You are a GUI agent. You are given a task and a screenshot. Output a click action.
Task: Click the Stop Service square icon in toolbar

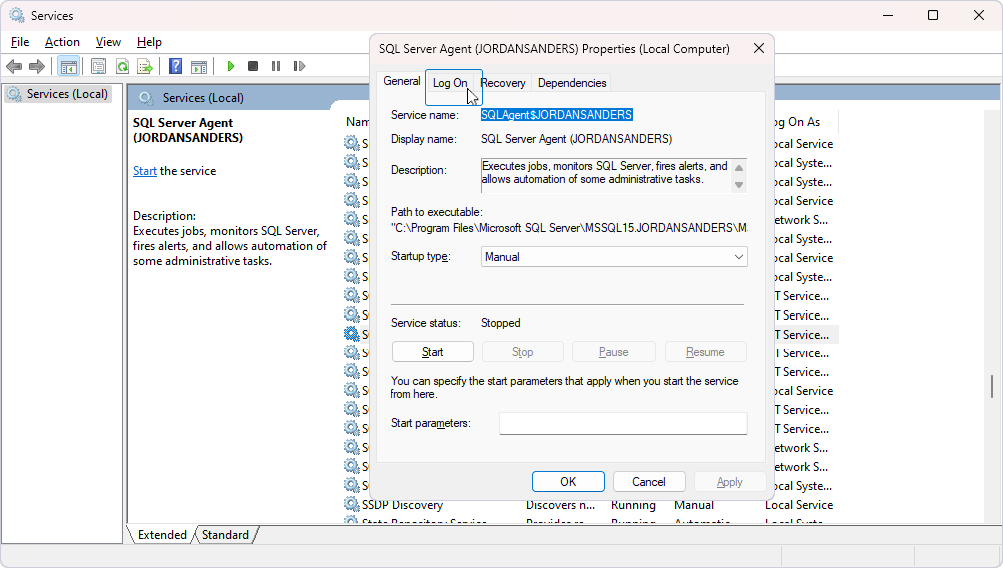coord(253,67)
